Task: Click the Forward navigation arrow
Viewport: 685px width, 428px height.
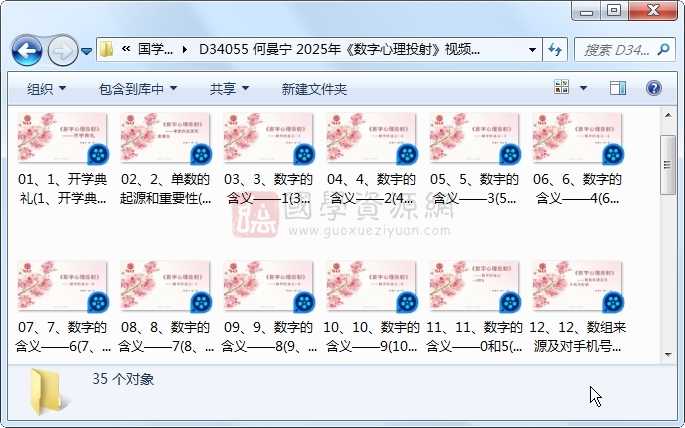Action: click(x=62, y=51)
